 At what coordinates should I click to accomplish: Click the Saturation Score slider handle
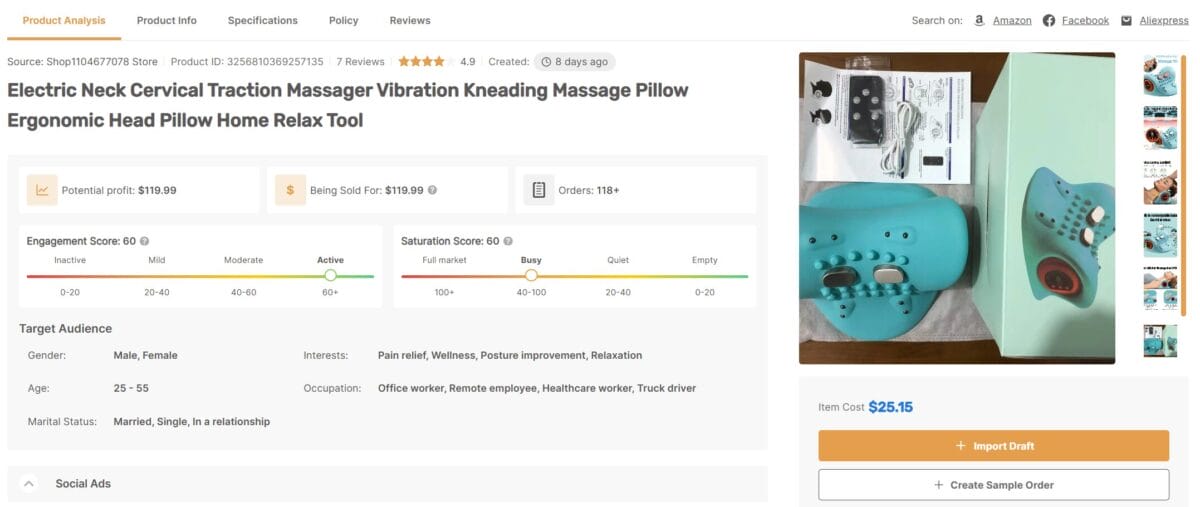531,275
